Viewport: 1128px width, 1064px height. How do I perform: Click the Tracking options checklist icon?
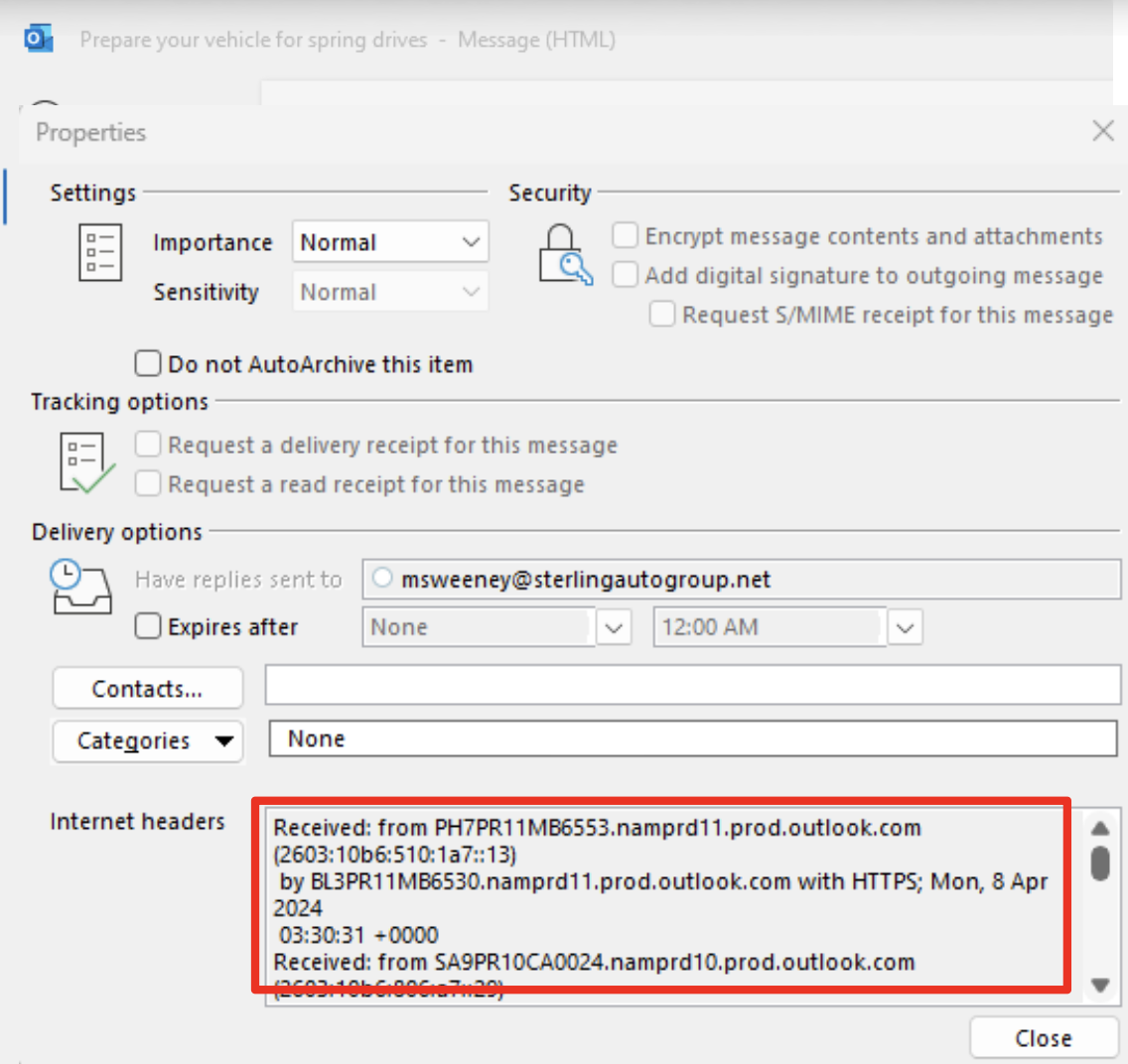click(86, 464)
